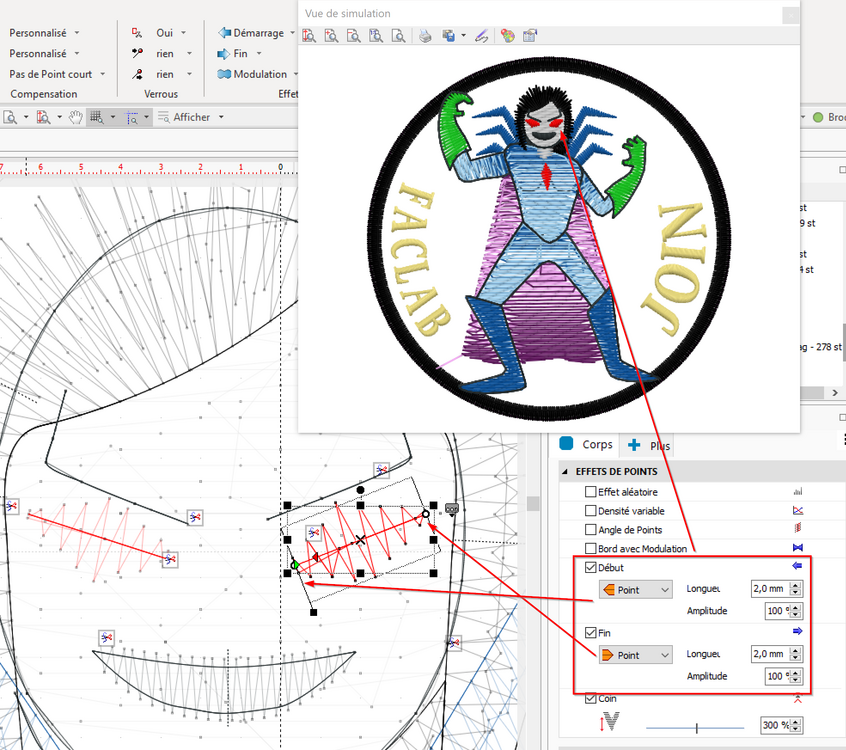Viewport: 846px width, 750px height.
Task: Click the Verrous group label
Action: [x=161, y=94]
